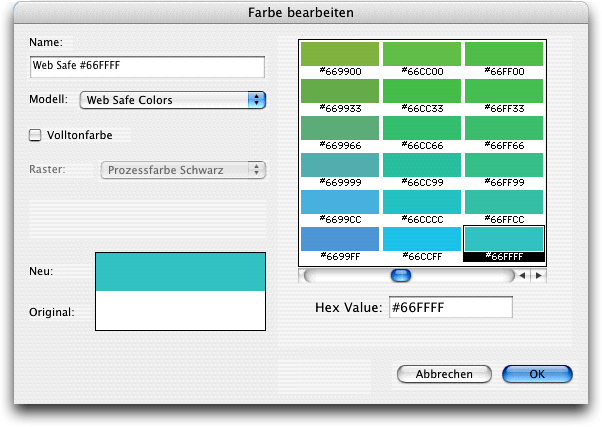Open the disabled Raster dropdown Prozessfarbe Schwarz

[183, 170]
